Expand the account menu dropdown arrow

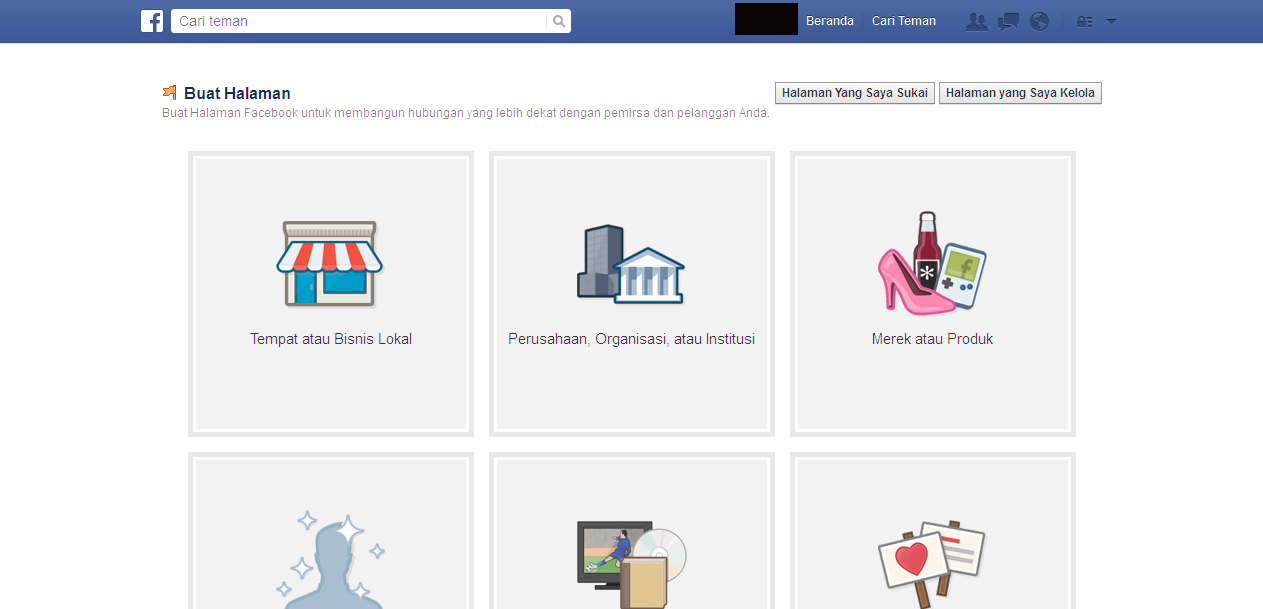pyautogui.click(x=1111, y=21)
